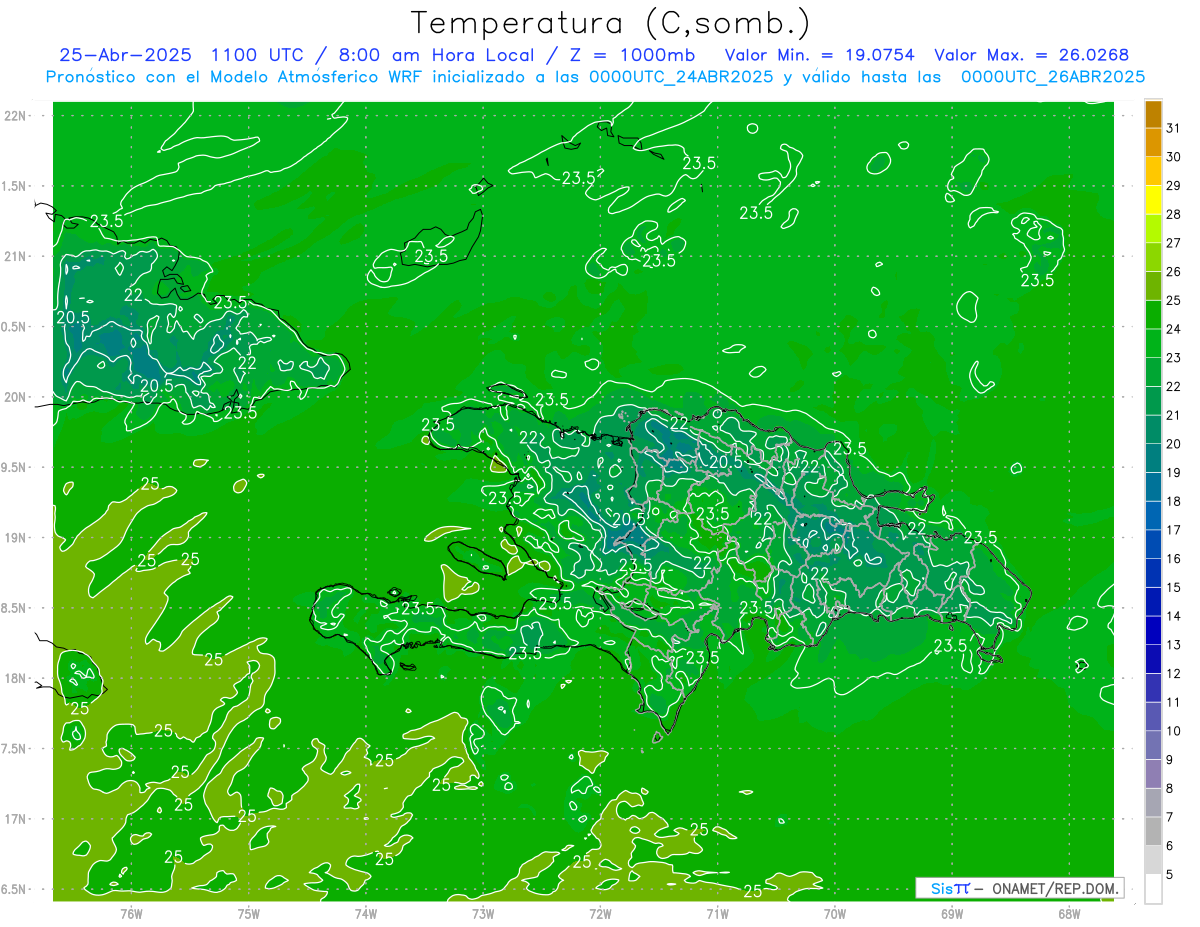Click the '69W' longitude axis label
Image resolution: width=1200 pixels, height=927 pixels.
click(952, 913)
